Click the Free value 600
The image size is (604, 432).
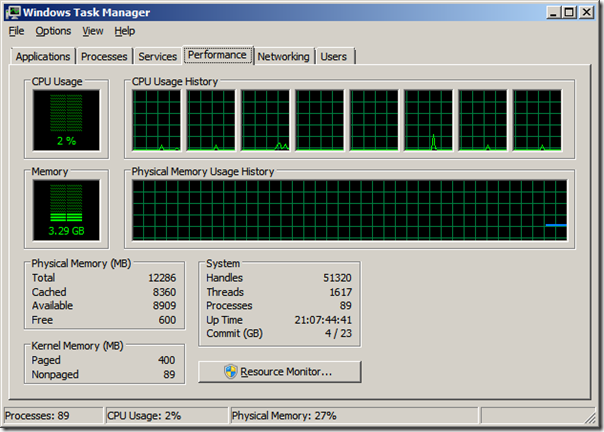(167, 320)
